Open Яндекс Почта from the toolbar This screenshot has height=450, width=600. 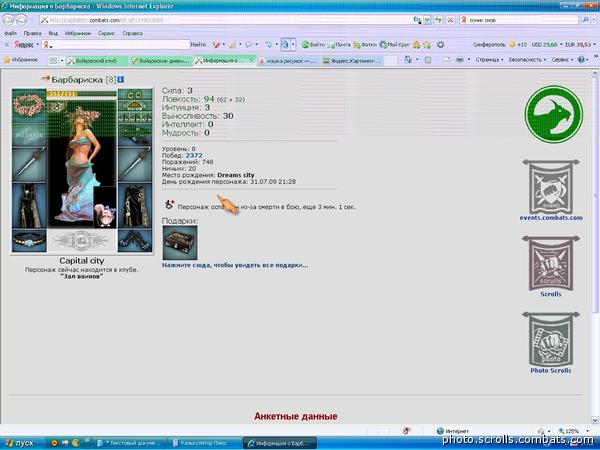pos(339,45)
